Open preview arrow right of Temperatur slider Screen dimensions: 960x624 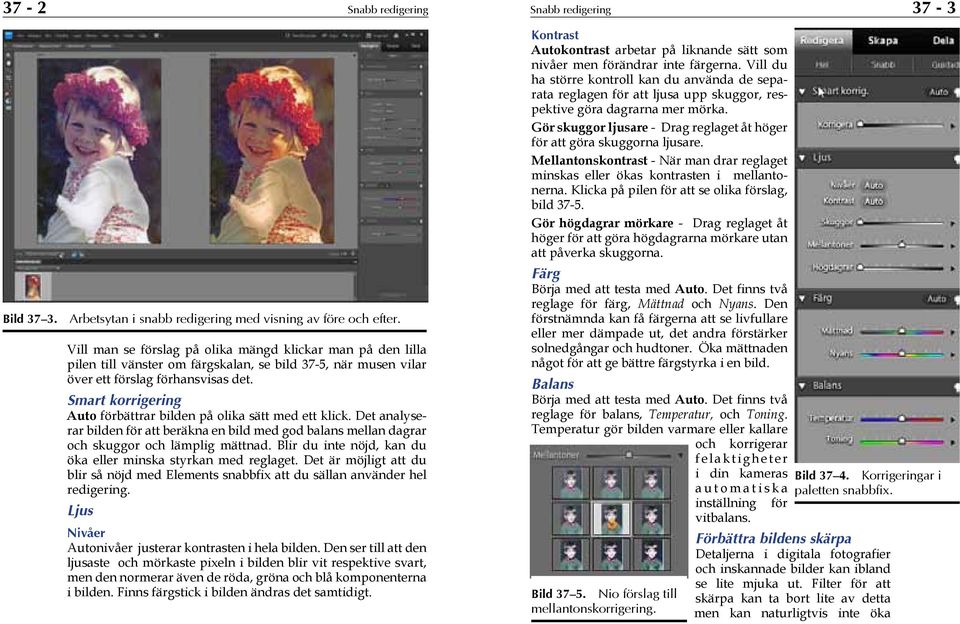(953, 419)
